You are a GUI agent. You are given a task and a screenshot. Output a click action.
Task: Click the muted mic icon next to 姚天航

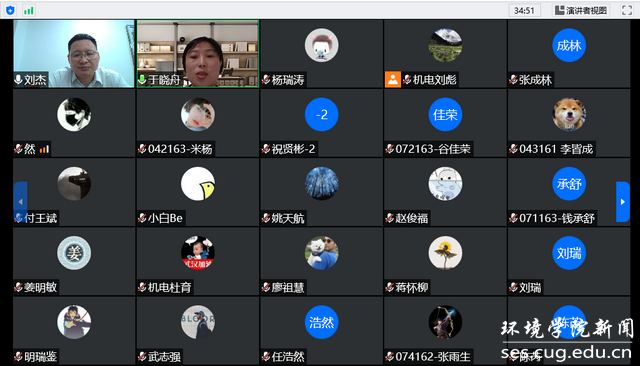pyautogui.click(x=266, y=218)
